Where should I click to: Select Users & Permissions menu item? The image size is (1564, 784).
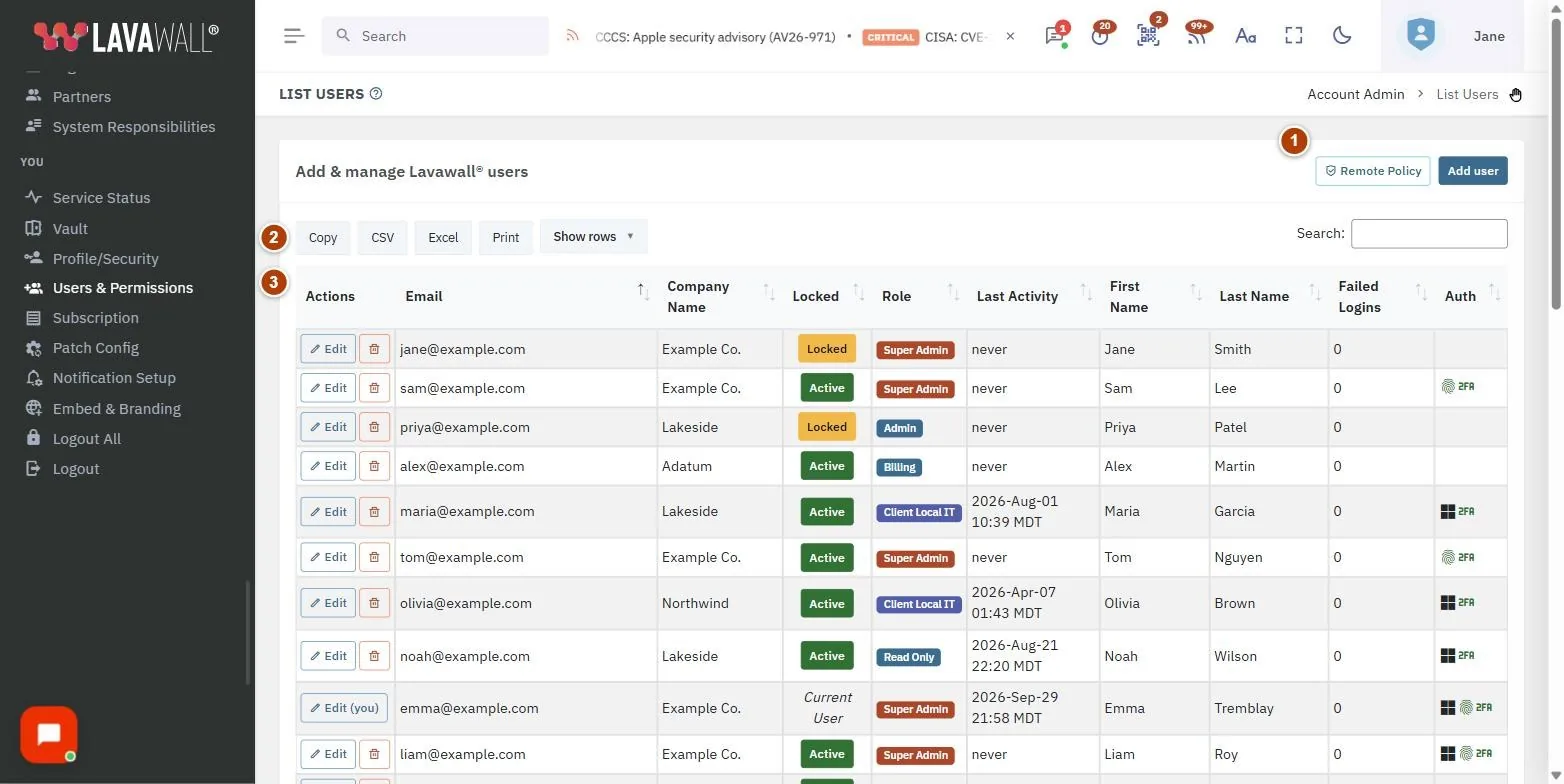(x=122, y=288)
